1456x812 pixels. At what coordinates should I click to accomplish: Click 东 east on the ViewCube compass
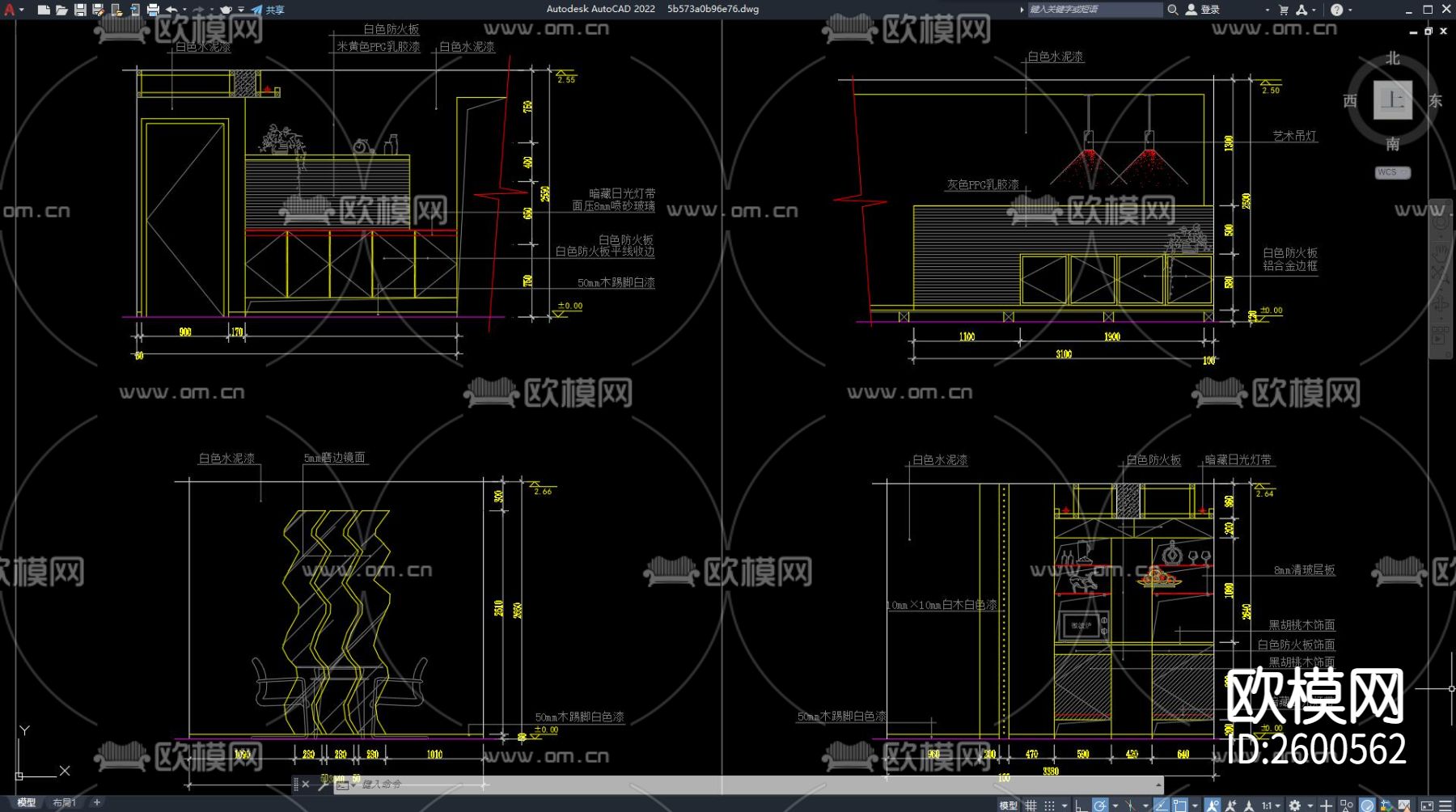coord(1435,101)
